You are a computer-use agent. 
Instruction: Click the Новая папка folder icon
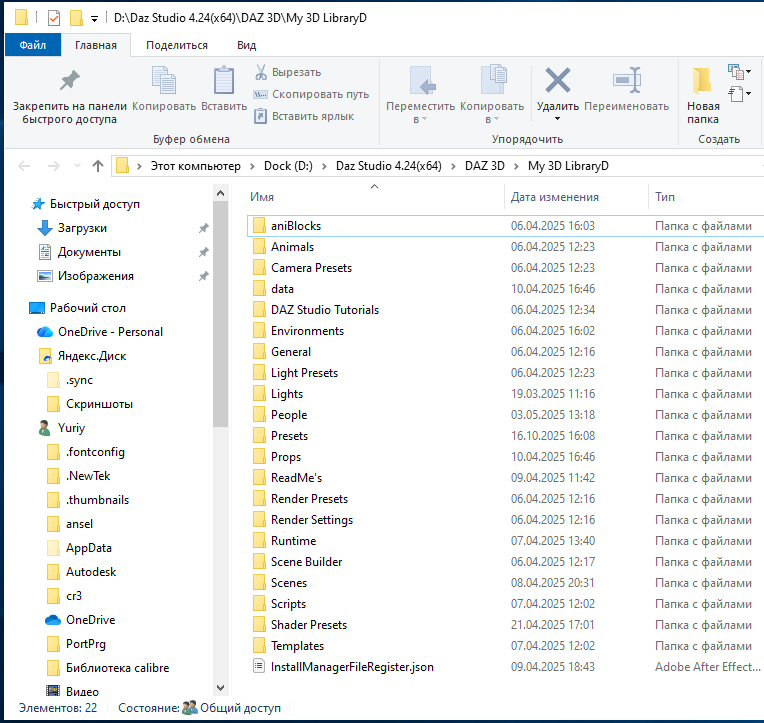click(702, 80)
